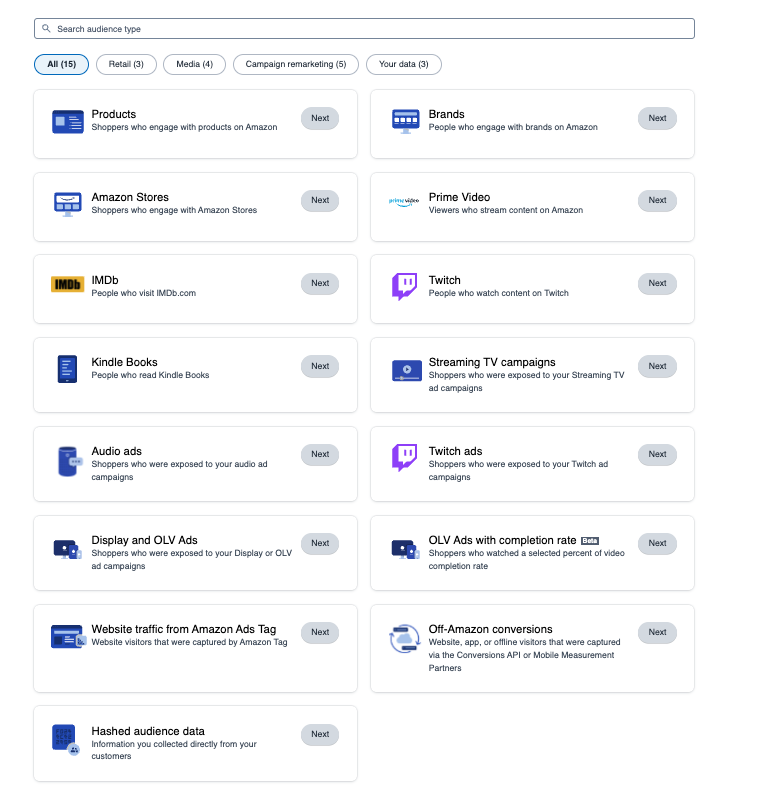
Task: Click the "Brands" card title
Action: point(446,114)
